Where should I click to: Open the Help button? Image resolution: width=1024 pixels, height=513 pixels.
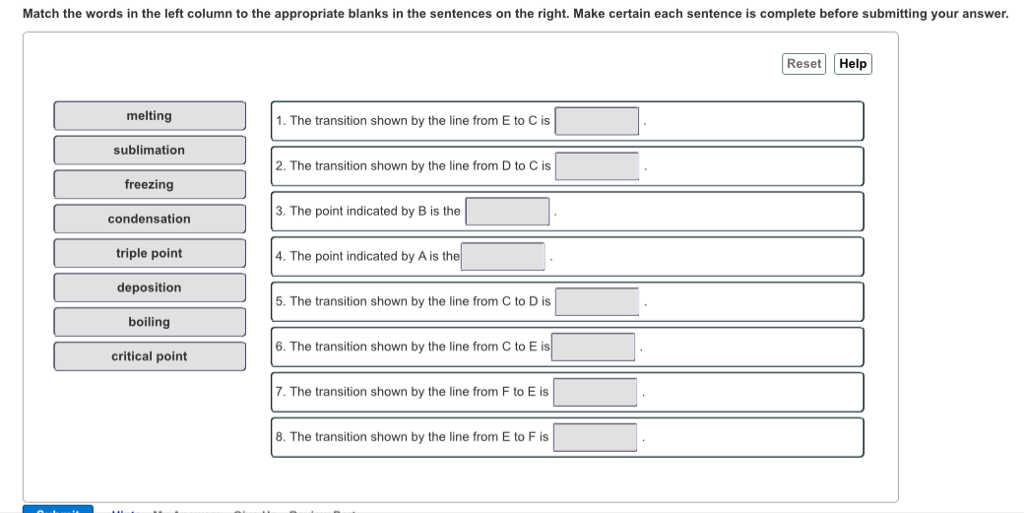coord(853,64)
